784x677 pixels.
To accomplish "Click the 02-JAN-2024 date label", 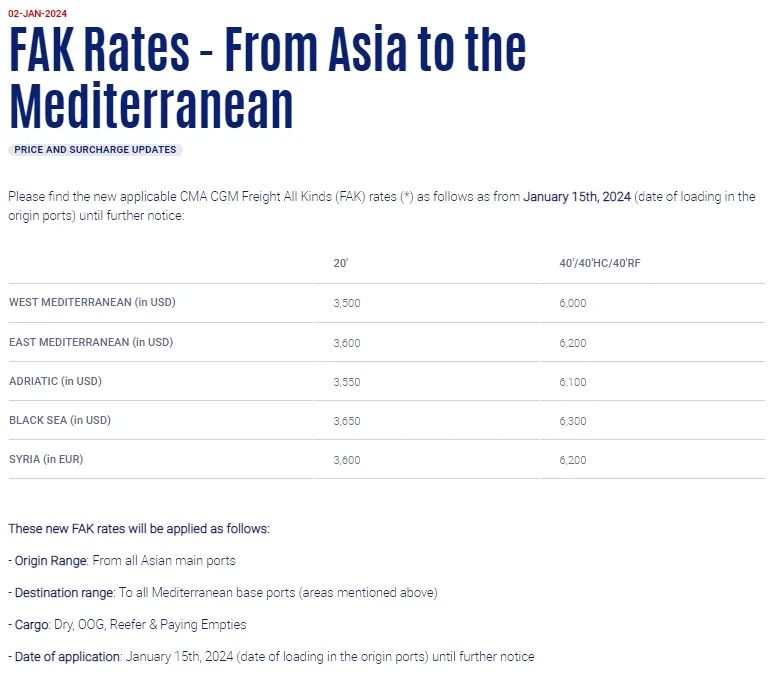I will pyautogui.click(x=37, y=14).
